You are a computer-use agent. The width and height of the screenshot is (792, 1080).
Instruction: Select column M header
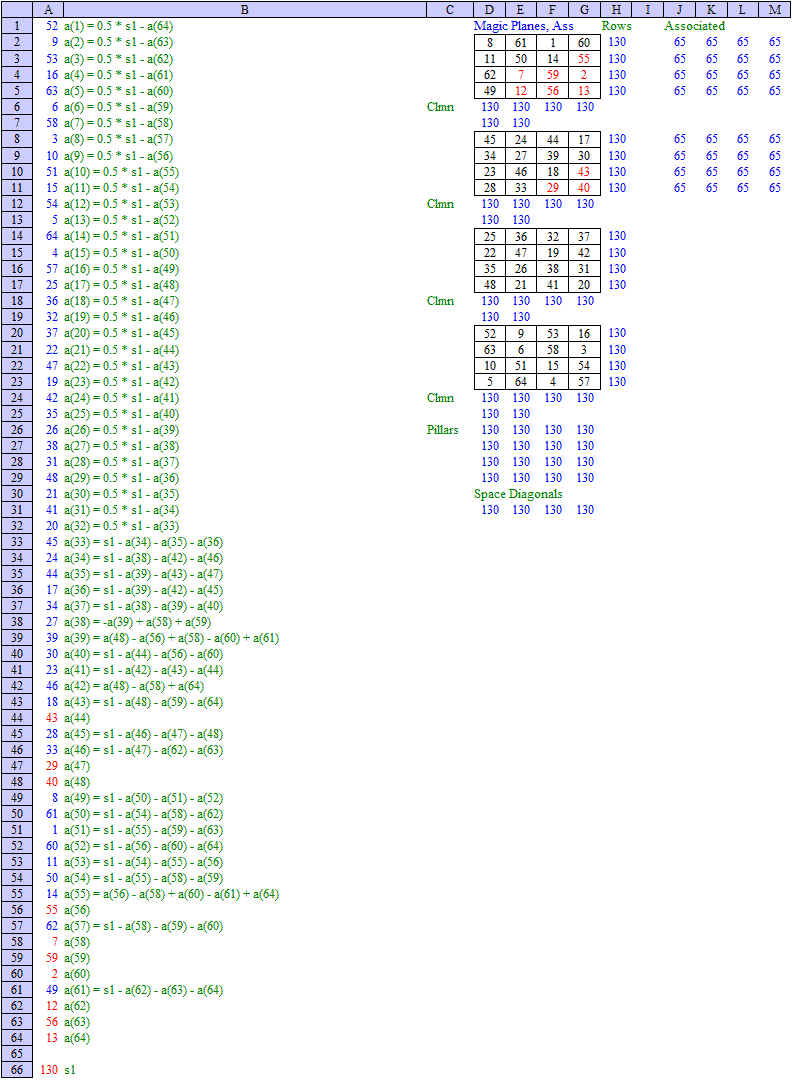775,10
